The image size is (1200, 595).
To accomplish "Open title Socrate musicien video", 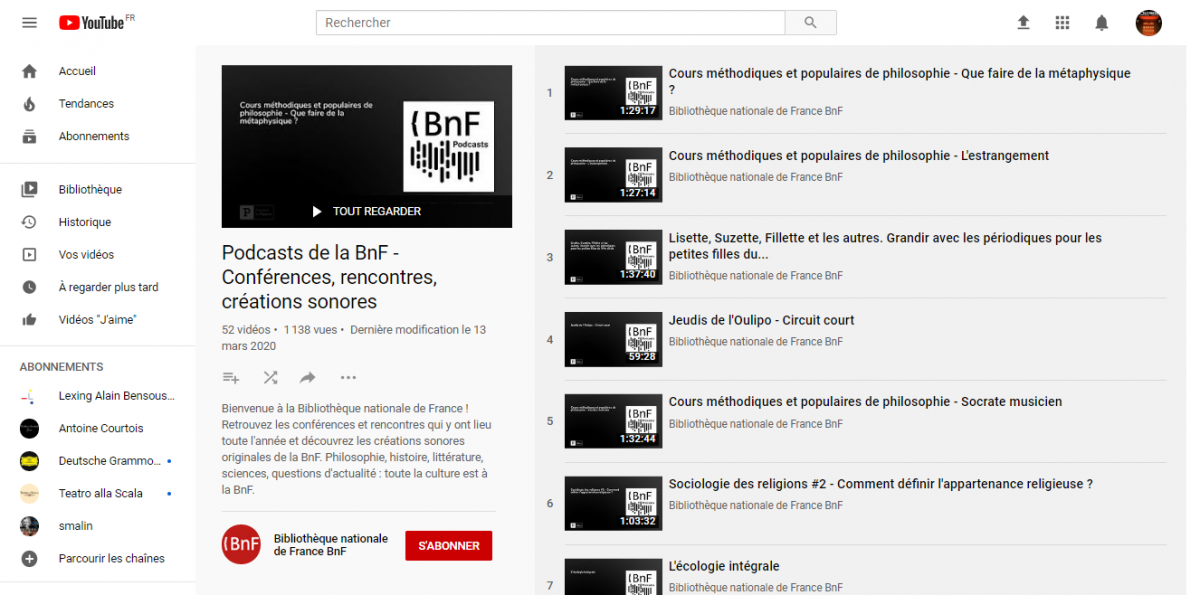I will 865,401.
